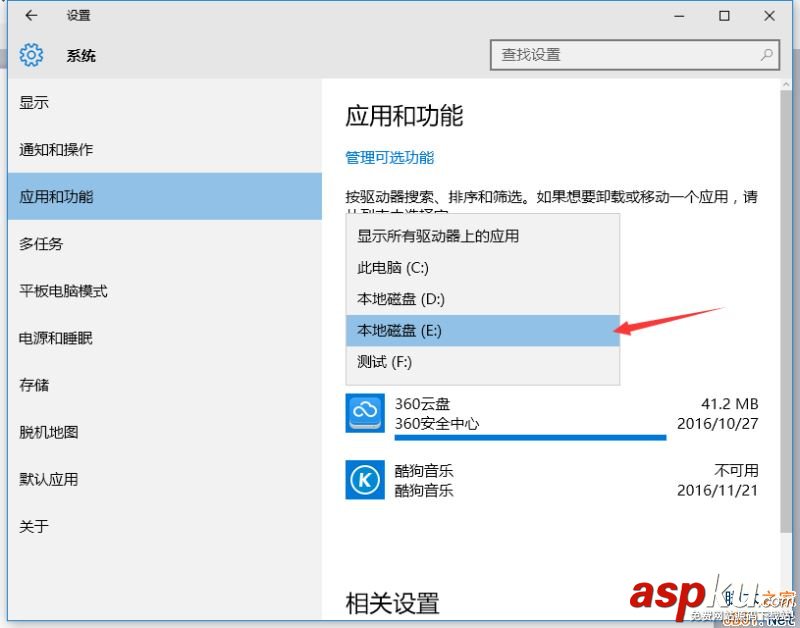Click the 360云盘 app icon
The width and height of the screenshot is (800, 628).
coord(364,412)
